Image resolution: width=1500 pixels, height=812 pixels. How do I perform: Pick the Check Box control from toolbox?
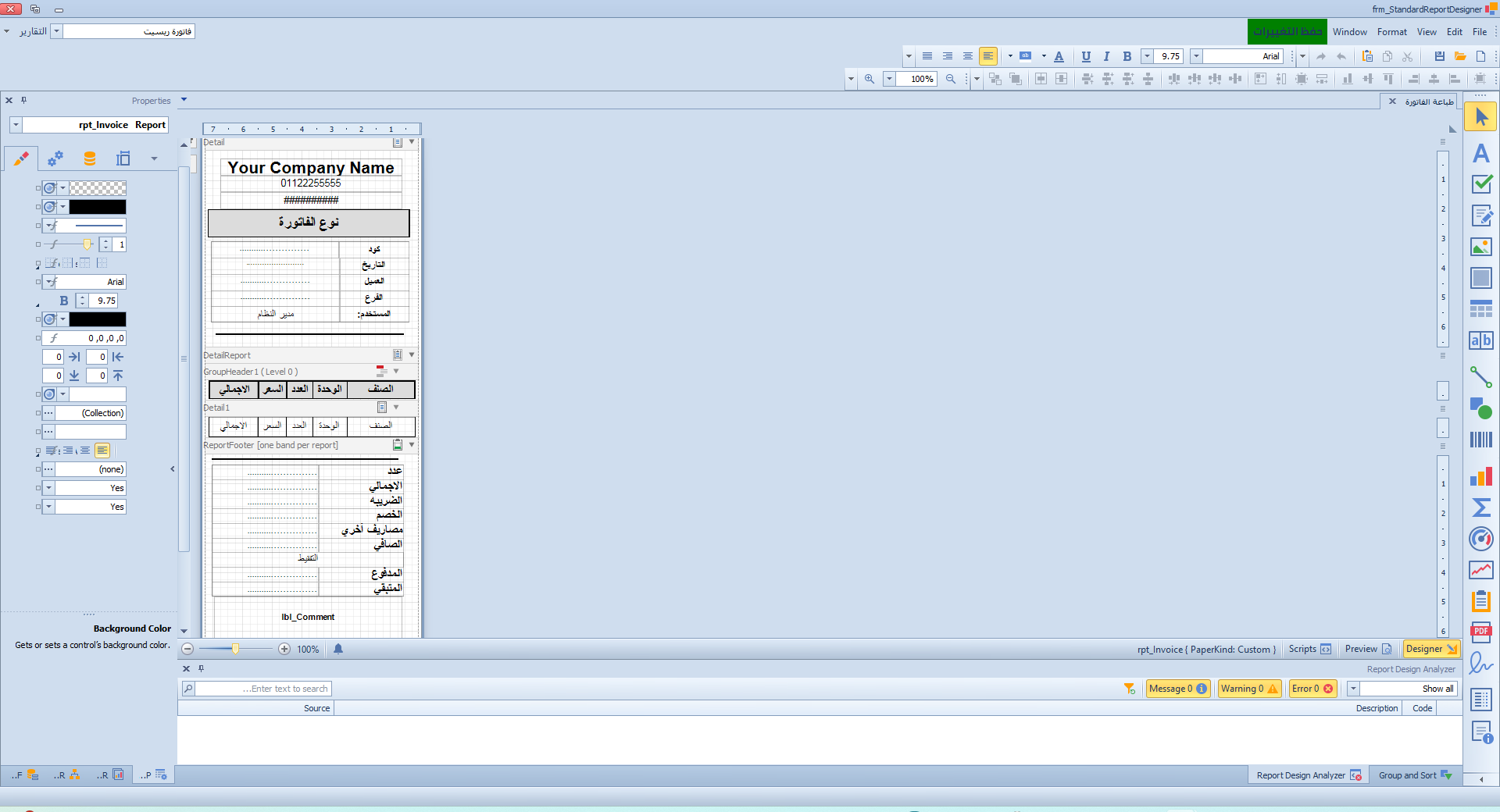tap(1480, 184)
